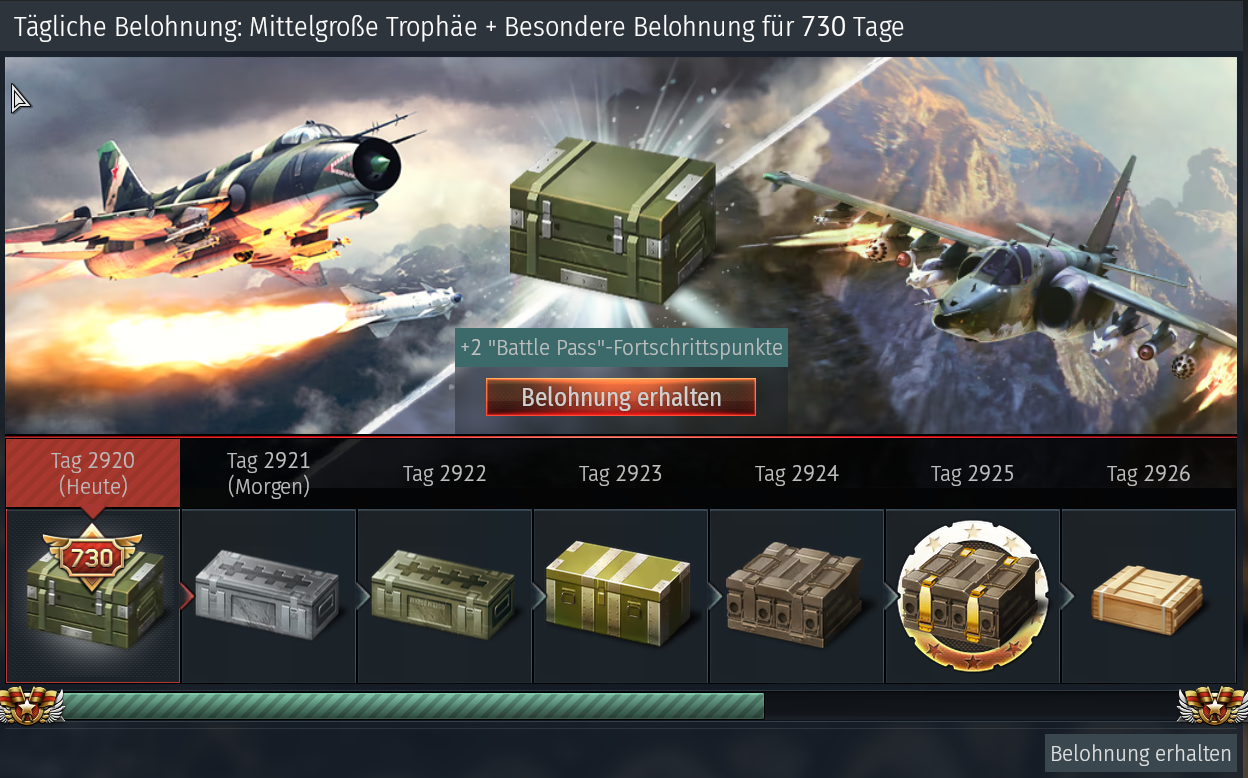This screenshot has width=1248, height=778.
Task: Click the red Belohnung erhalten button
Action: coord(621,397)
